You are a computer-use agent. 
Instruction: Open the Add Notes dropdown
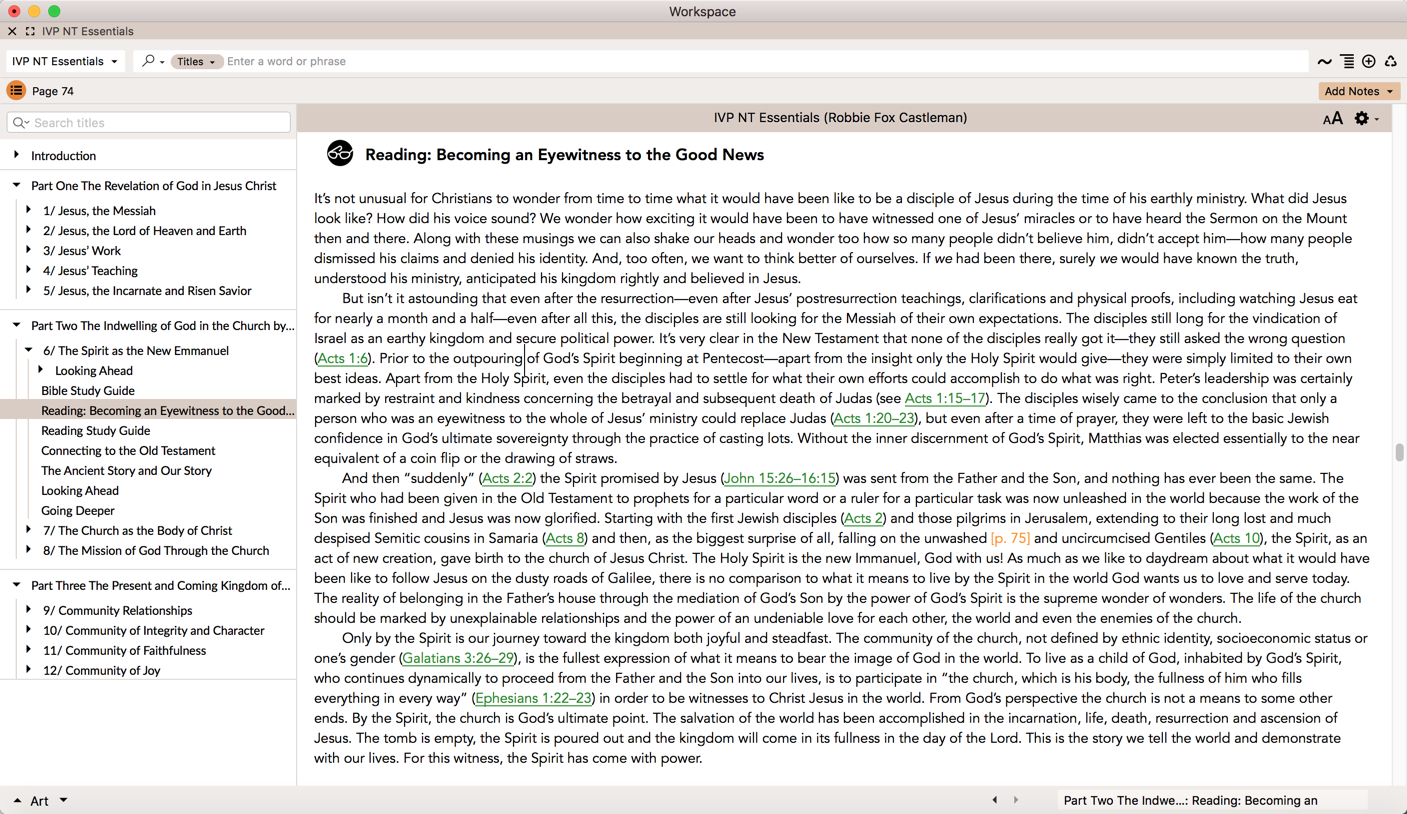point(1359,91)
